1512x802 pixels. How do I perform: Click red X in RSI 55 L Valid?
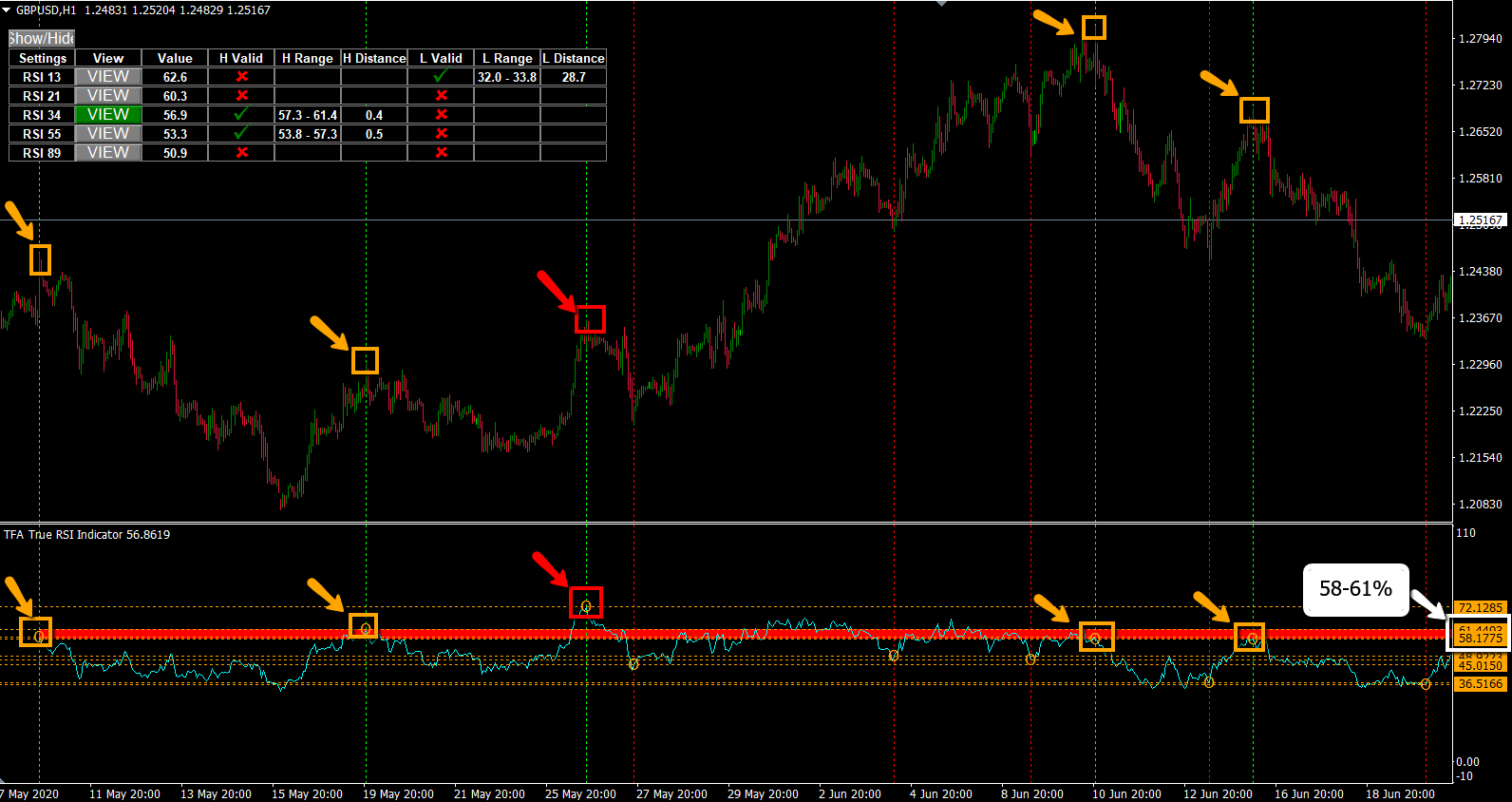[442, 133]
